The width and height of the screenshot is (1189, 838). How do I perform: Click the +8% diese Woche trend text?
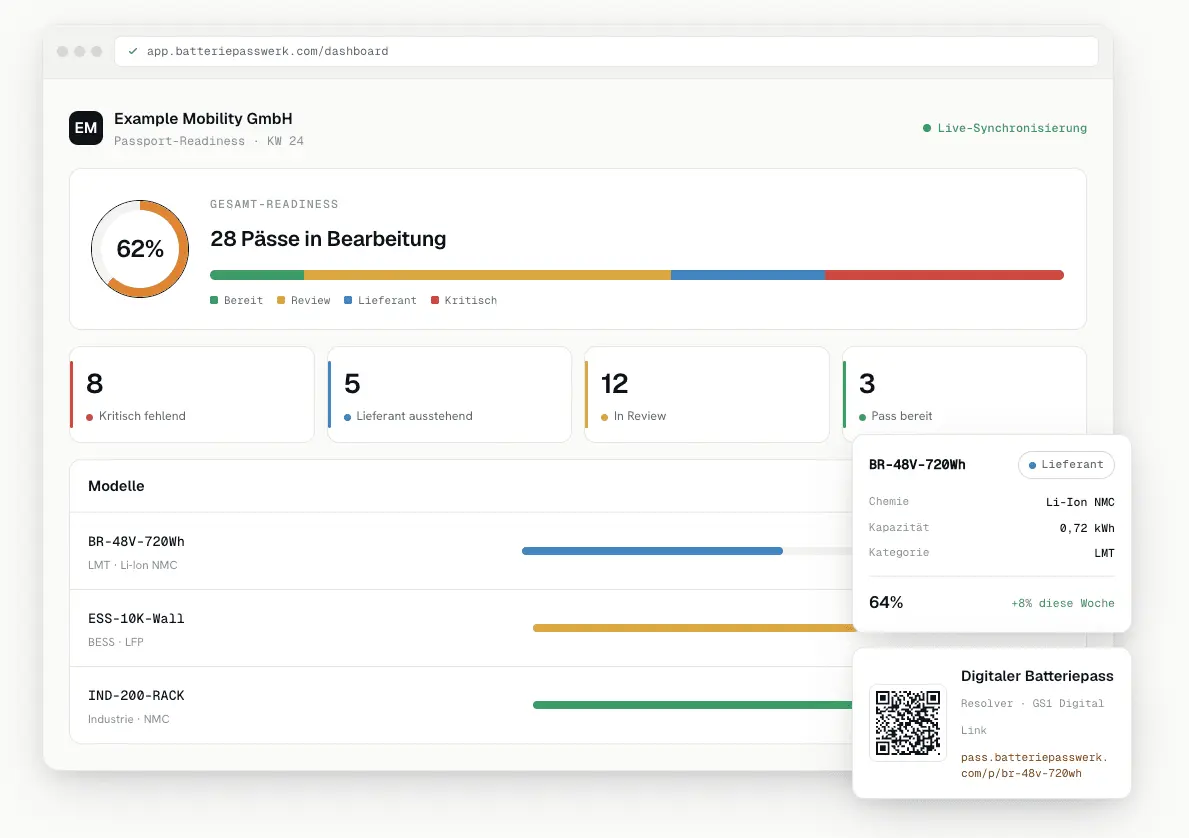pos(1062,604)
